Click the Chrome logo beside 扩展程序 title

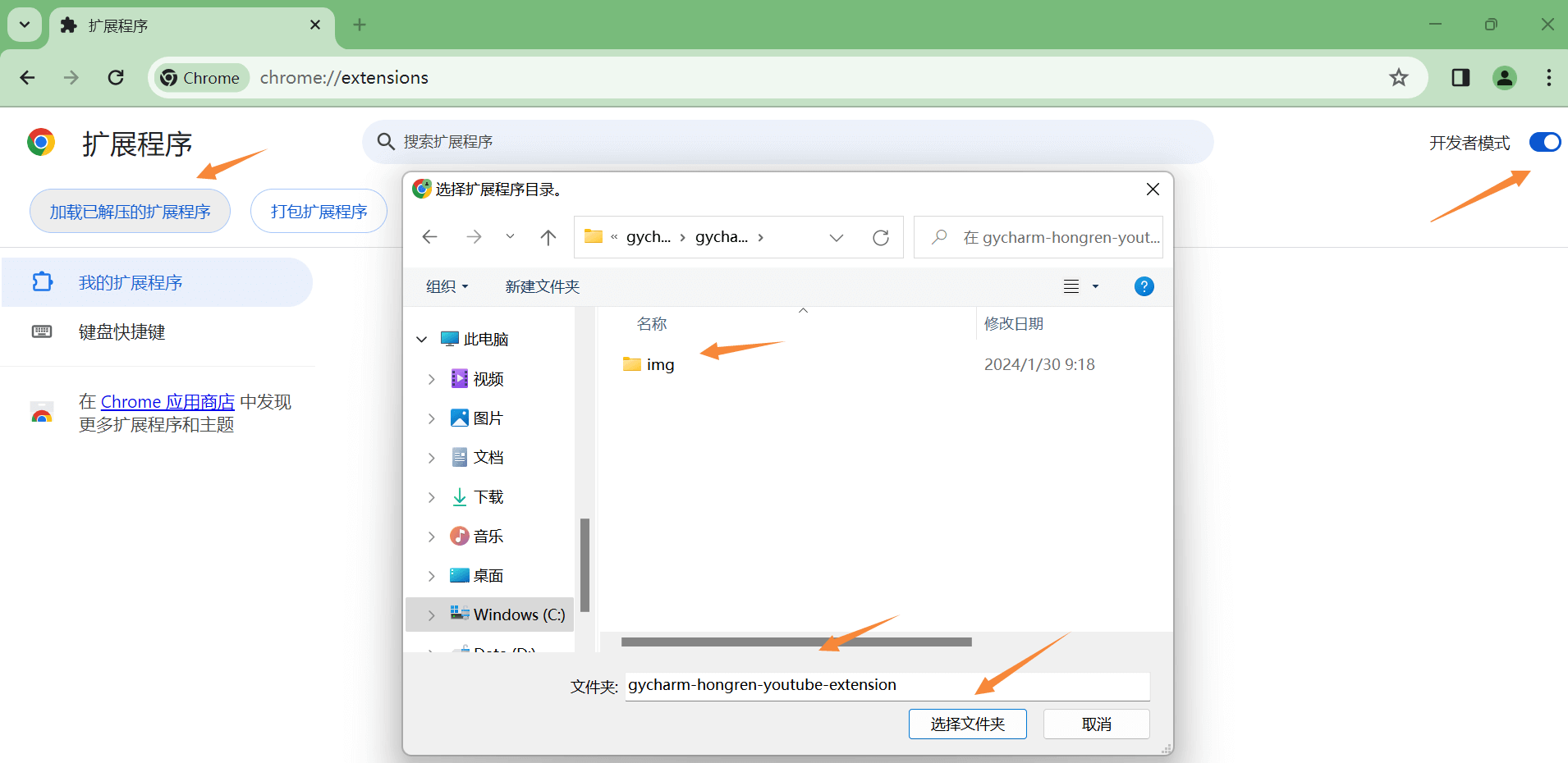tap(41, 143)
